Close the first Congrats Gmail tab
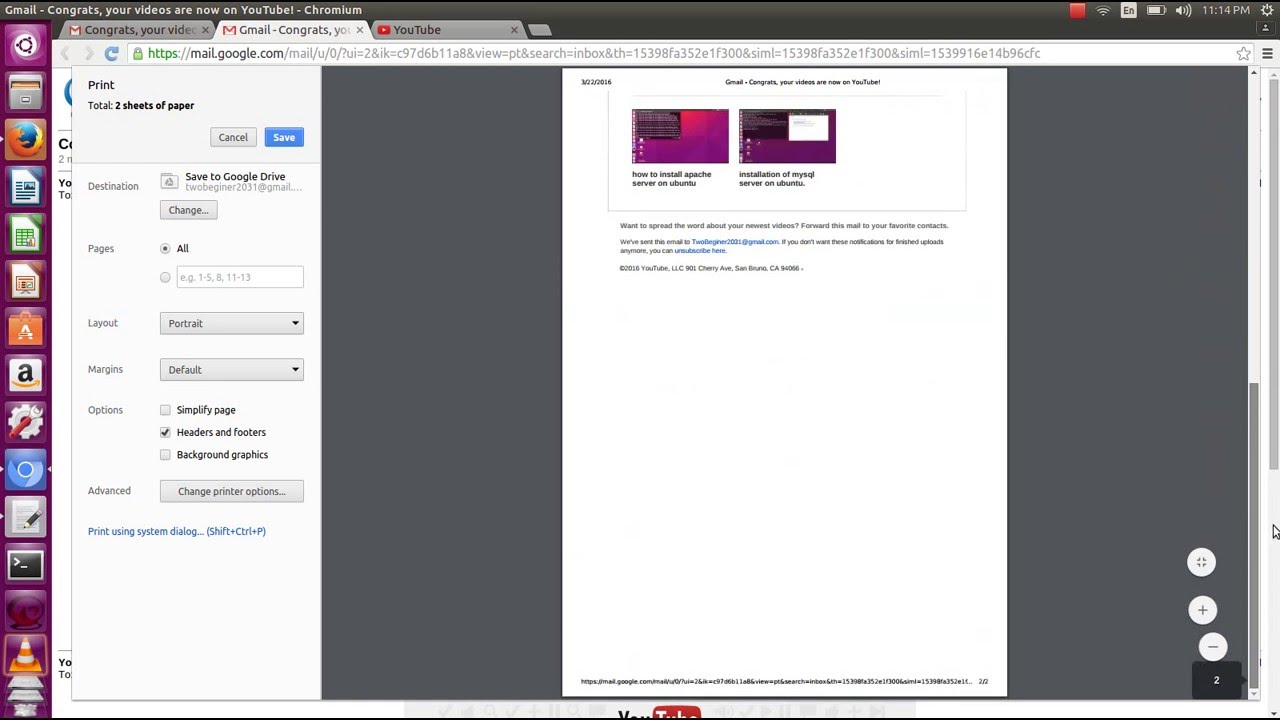This screenshot has width=1280, height=720. coord(205,30)
